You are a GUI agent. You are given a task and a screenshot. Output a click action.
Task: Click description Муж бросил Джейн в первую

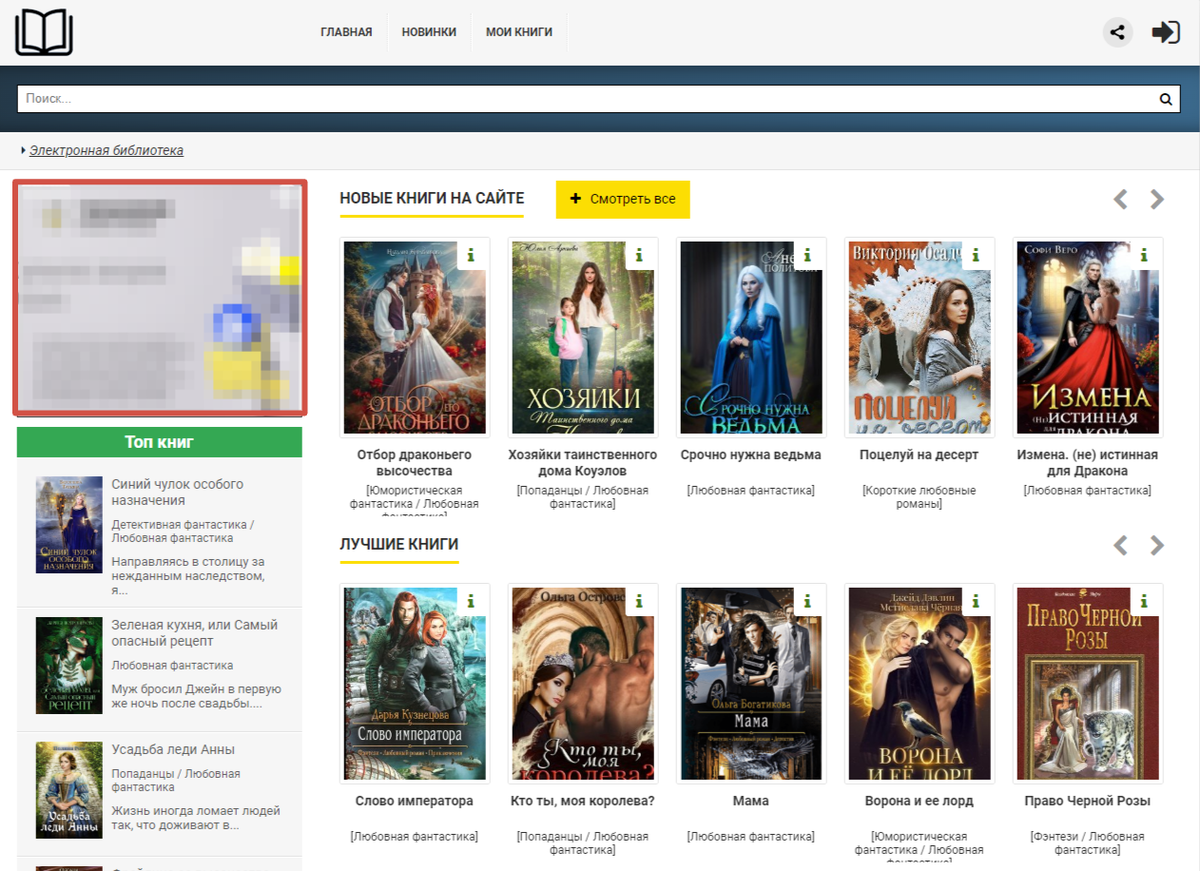tap(196, 696)
